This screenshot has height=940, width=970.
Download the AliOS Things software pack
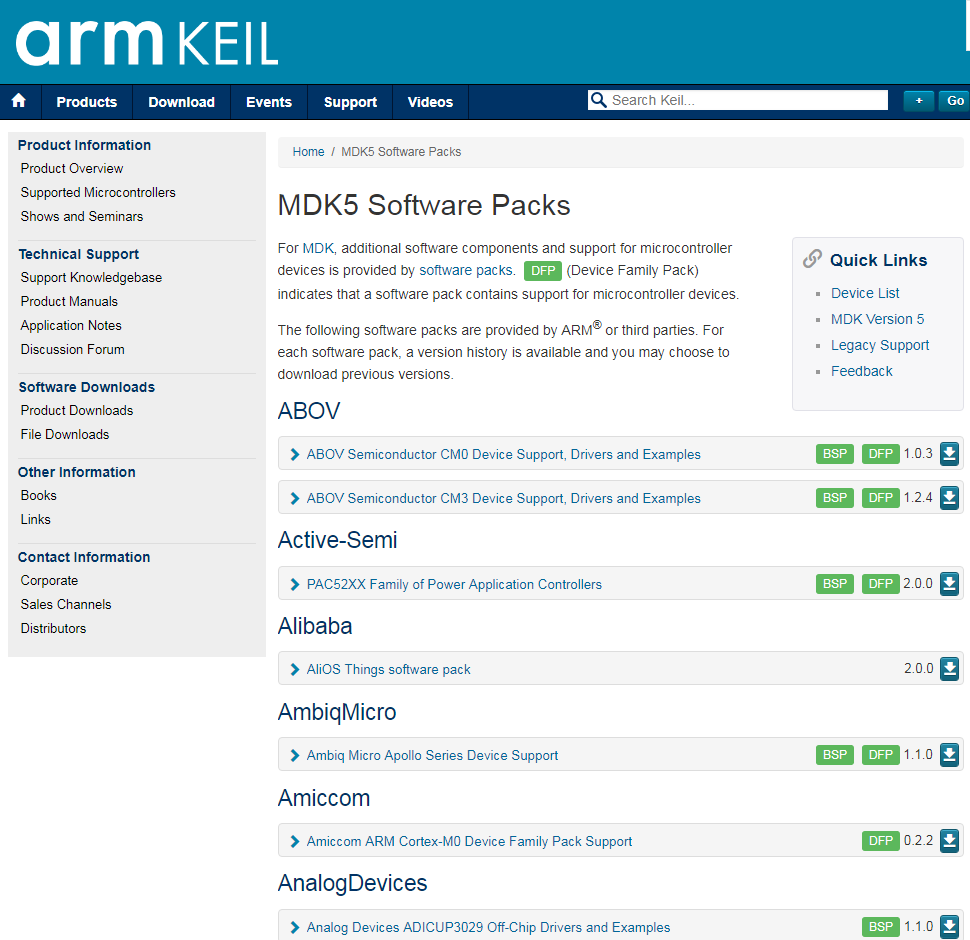(x=949, y=669)
